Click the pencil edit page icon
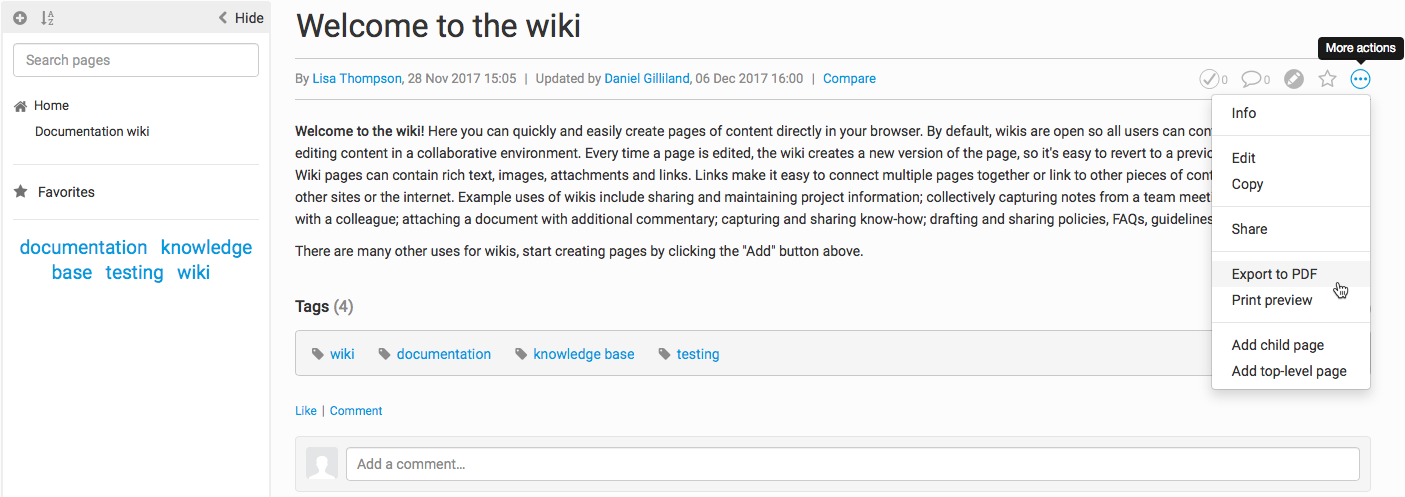The height and width of the screenshot is (497, 1405). pyautogui.click(x=1294, y=79)
